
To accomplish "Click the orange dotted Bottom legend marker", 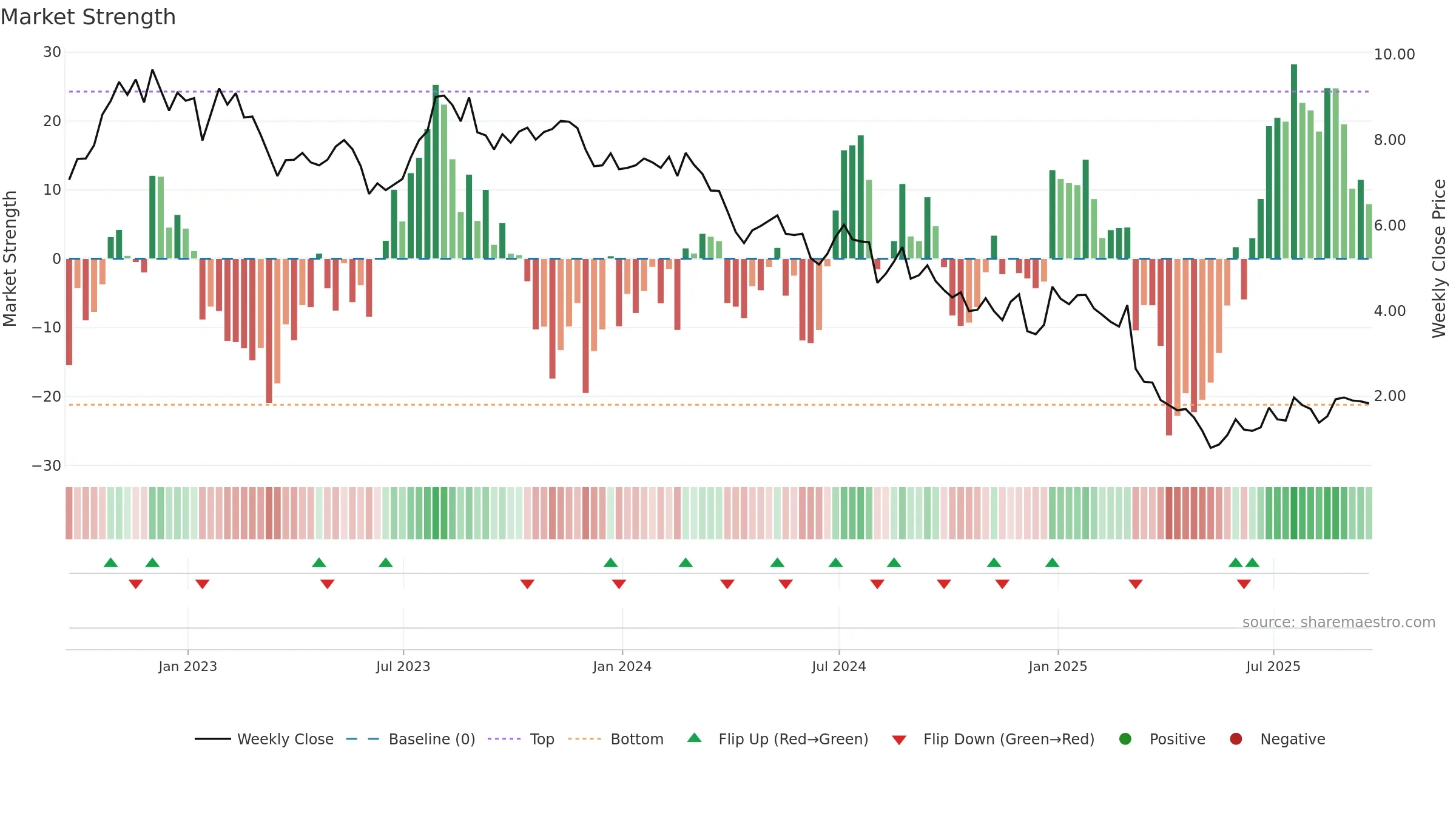I will (x=584, y=739).
